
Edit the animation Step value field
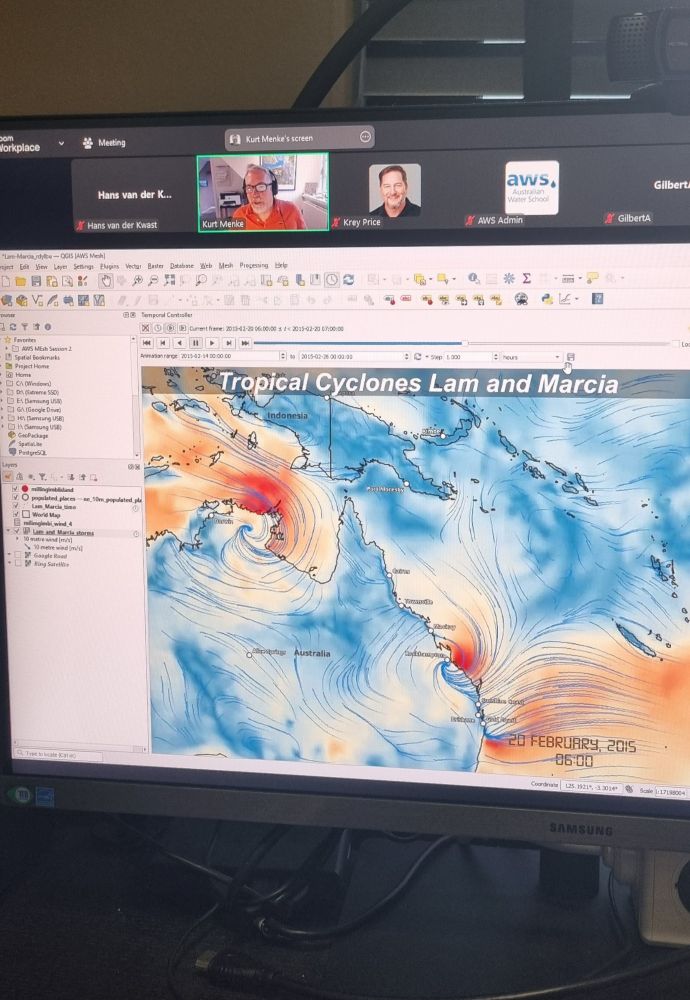(471, 357)
